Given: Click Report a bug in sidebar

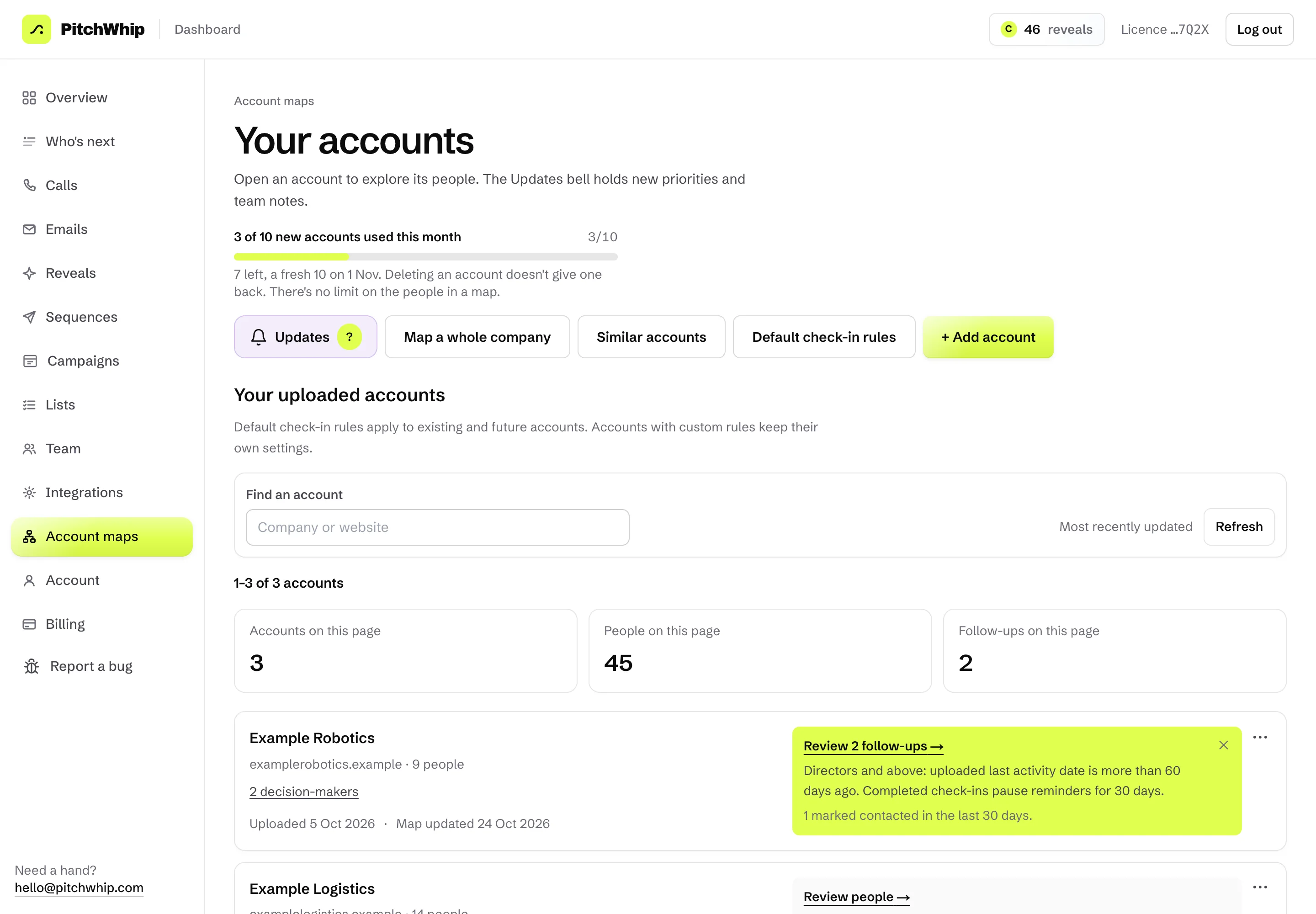Looking at the screenshot, I should pos(102,666).
